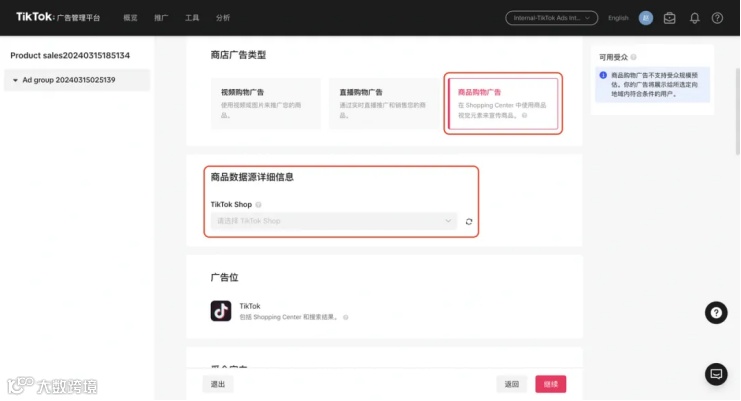741x401 pixels.
Task: Click the 商店广告类型 heading
Action: (x=238, y=55)
